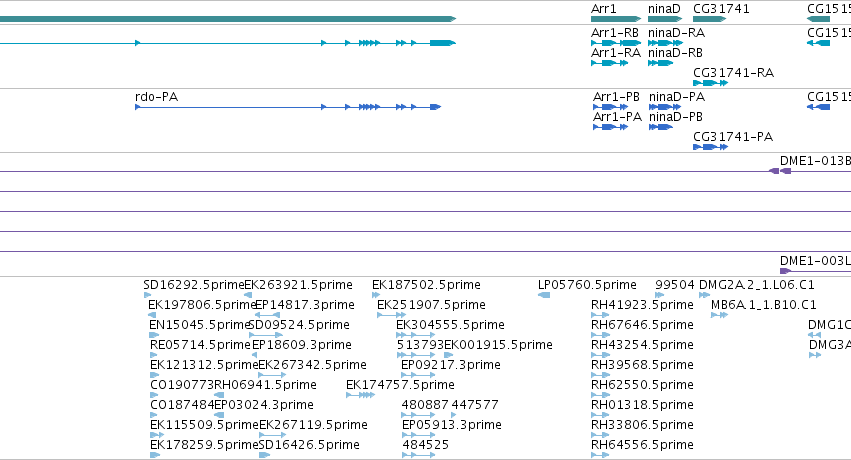Select the CO187484 feature
Viewport: 851px width, 460px height.
pos(182,405)
